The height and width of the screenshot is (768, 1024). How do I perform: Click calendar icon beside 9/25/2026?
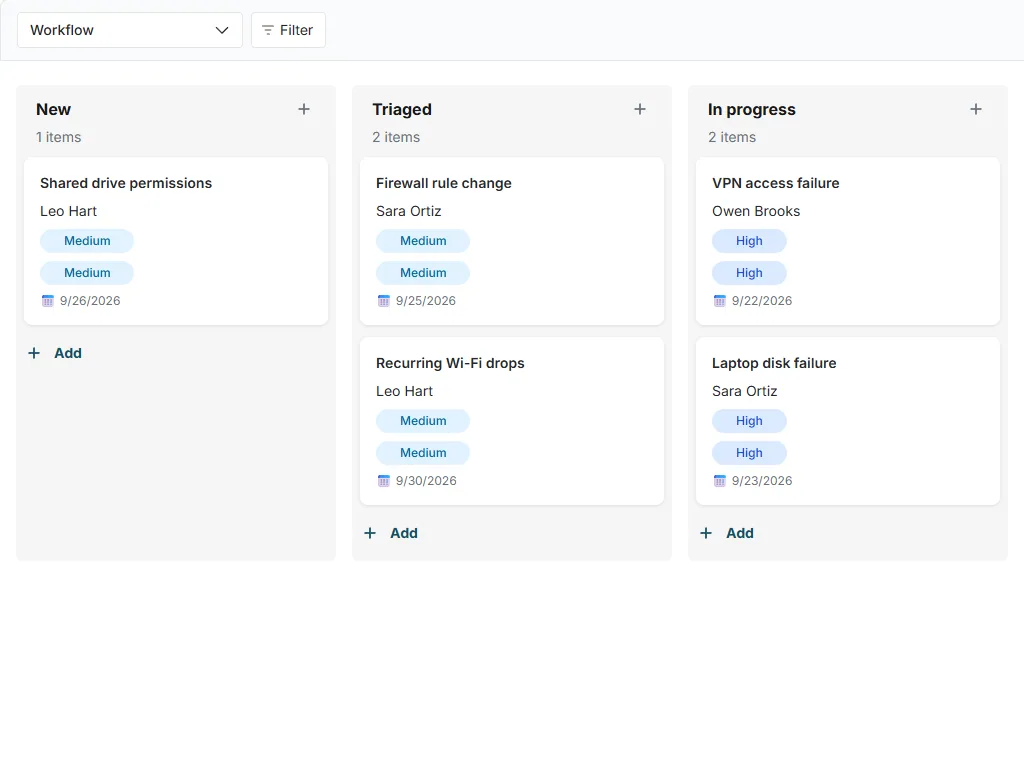point(383,301)
